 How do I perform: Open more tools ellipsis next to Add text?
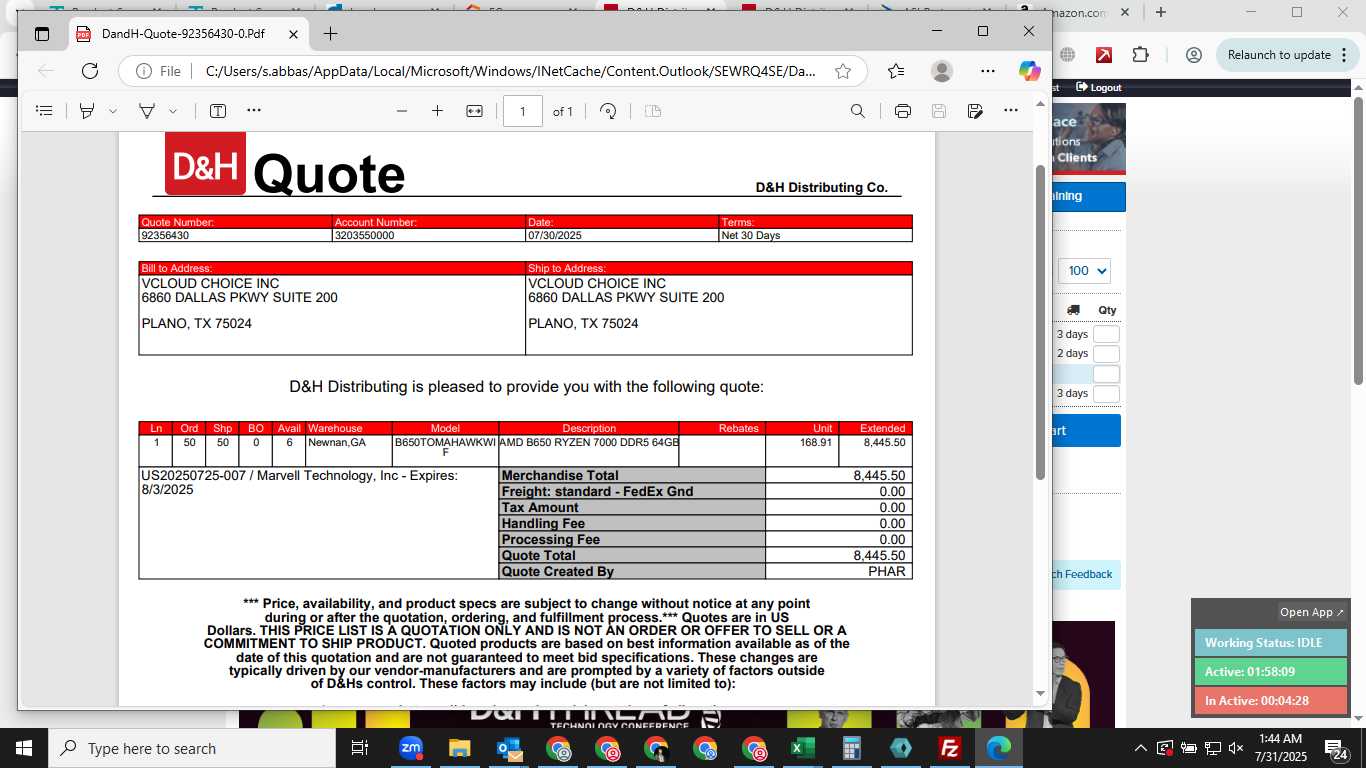(x=254, y=111)
